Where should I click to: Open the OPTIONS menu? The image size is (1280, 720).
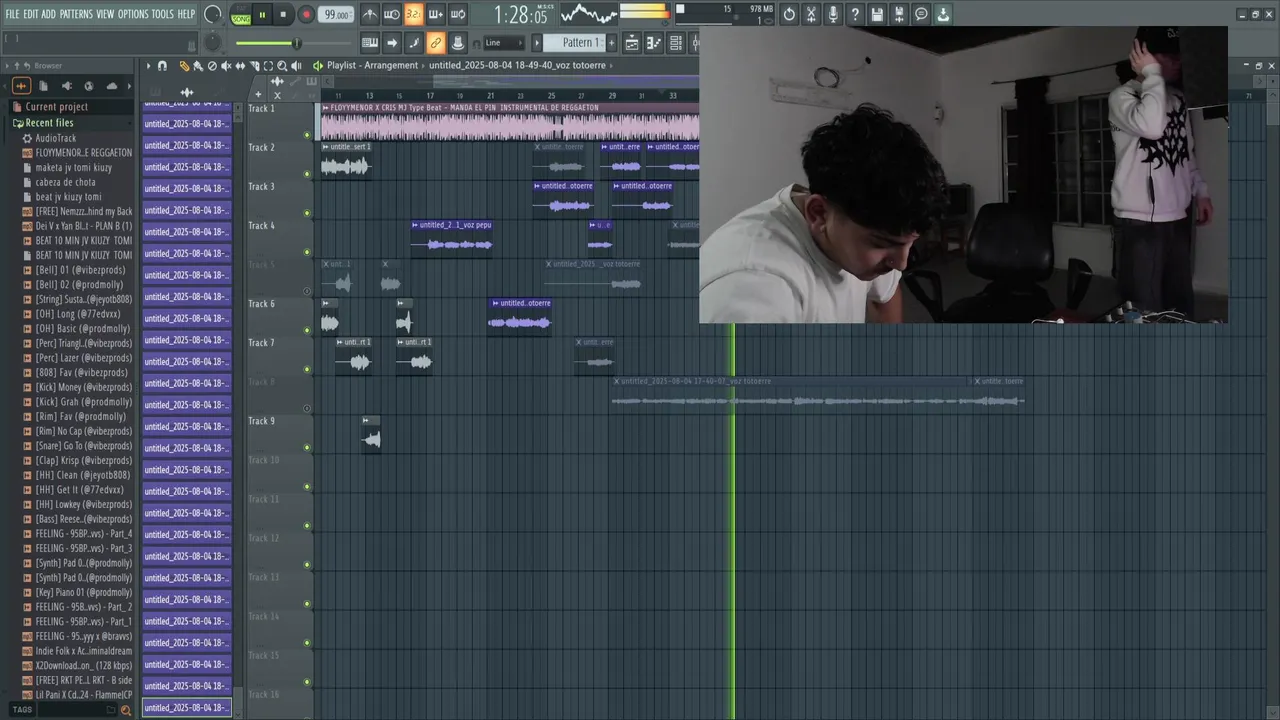(133, 14)
